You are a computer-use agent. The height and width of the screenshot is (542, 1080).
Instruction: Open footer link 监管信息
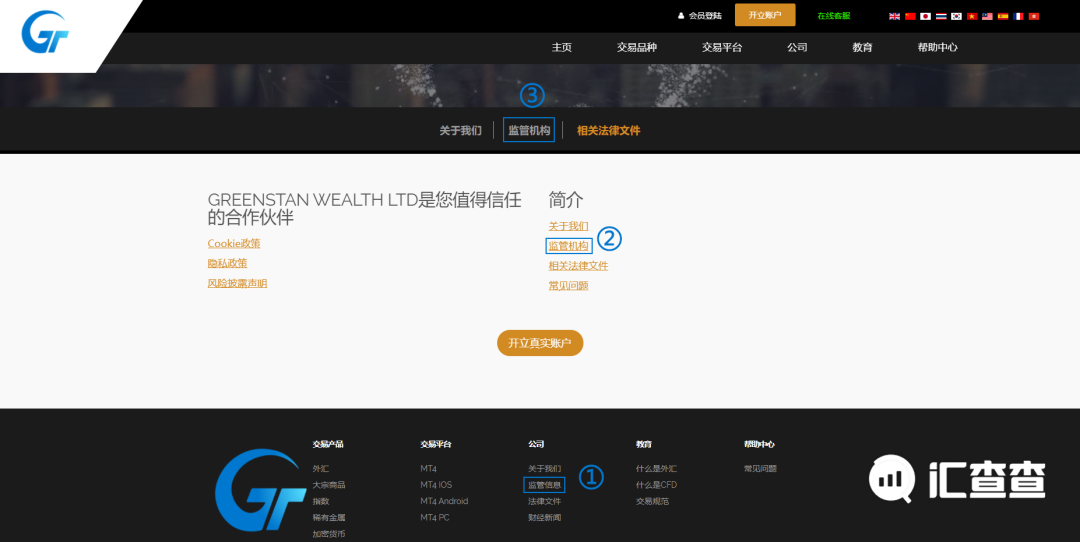click(x=544, y=485)
